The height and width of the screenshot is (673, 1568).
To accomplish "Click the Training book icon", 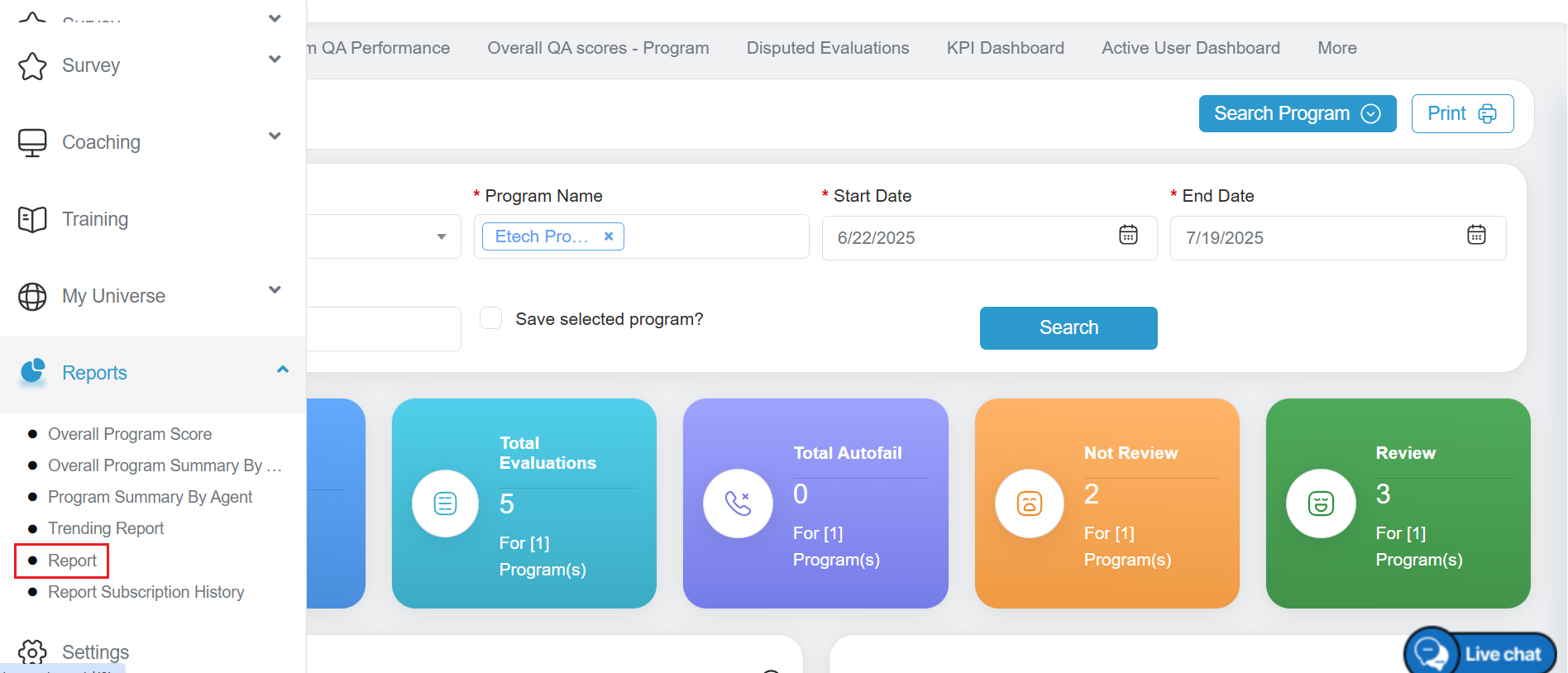I will [x=32, y=220].
